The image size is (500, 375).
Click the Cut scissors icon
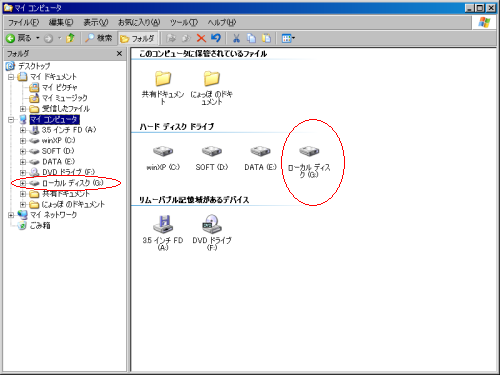point(236,38)
